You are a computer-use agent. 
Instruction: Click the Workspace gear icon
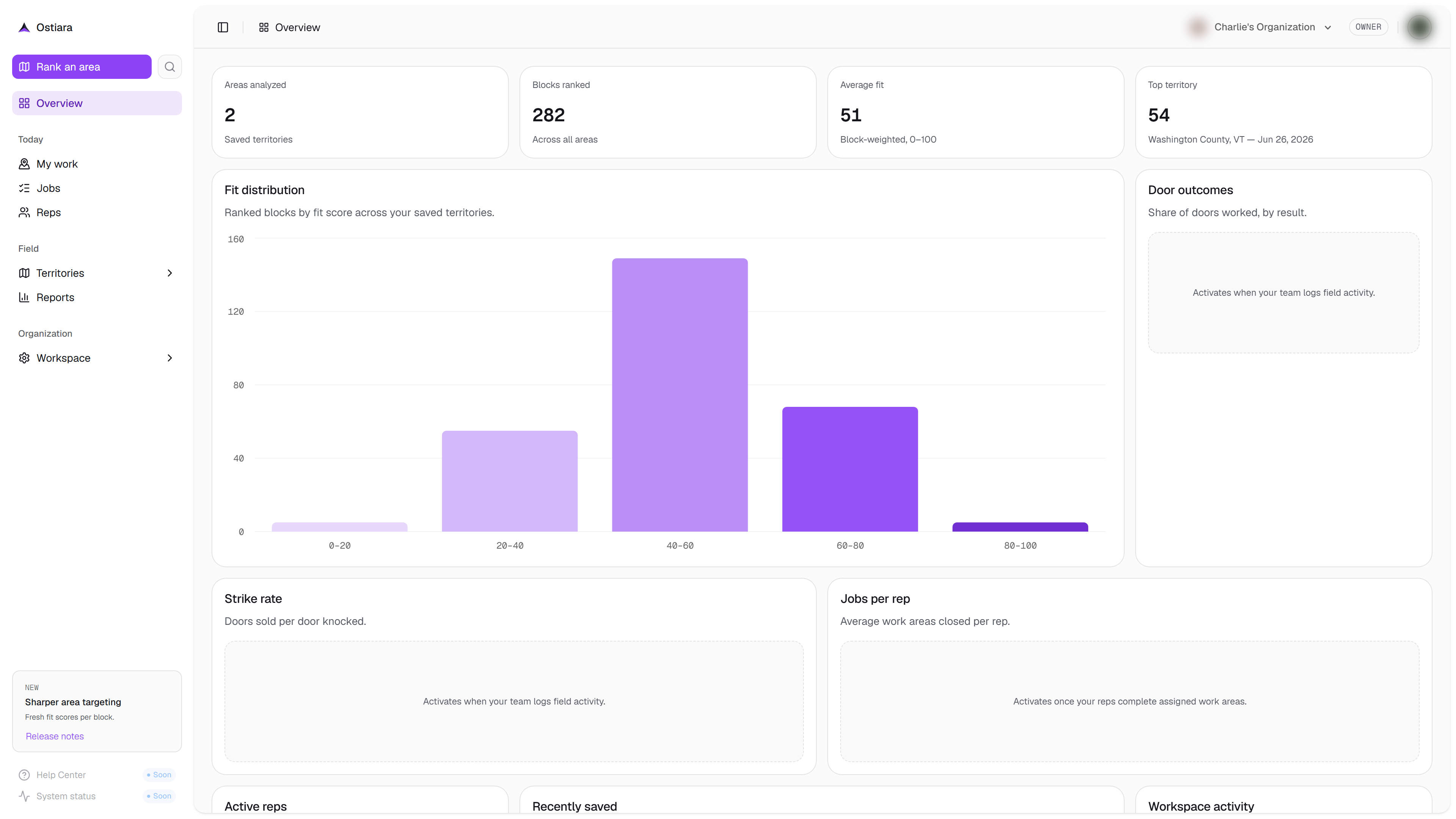pos(24,358)
